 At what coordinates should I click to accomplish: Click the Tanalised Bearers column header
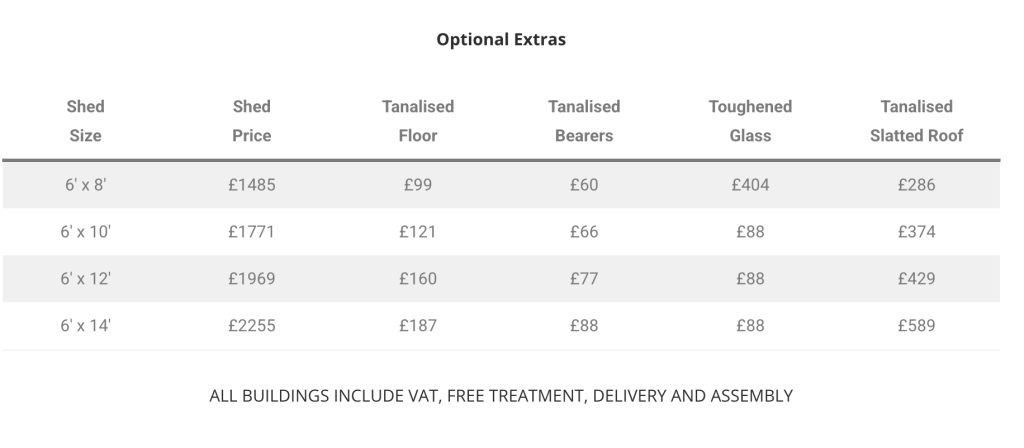pos(584,121)
